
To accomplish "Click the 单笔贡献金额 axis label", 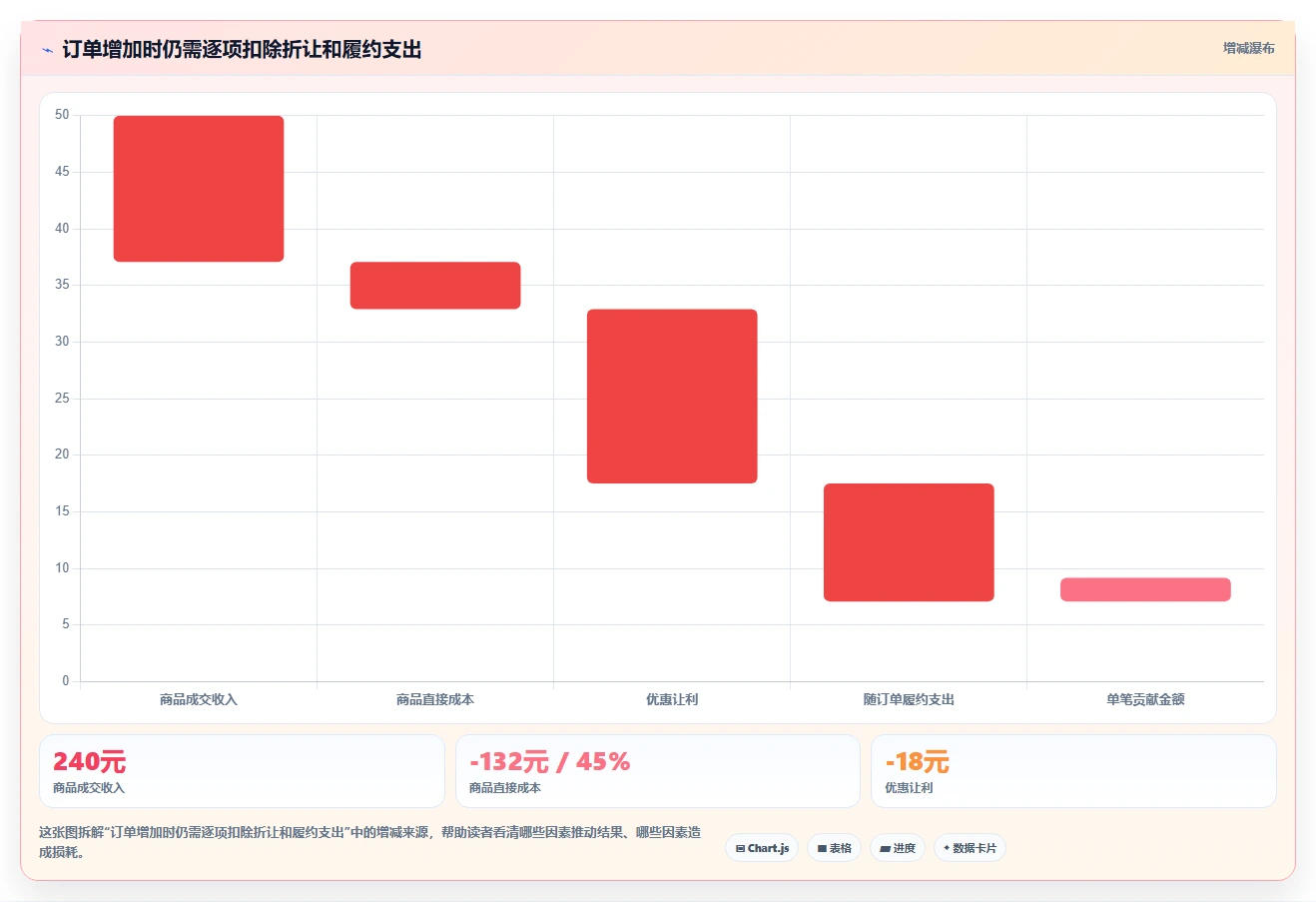I will pos(1145,699).
